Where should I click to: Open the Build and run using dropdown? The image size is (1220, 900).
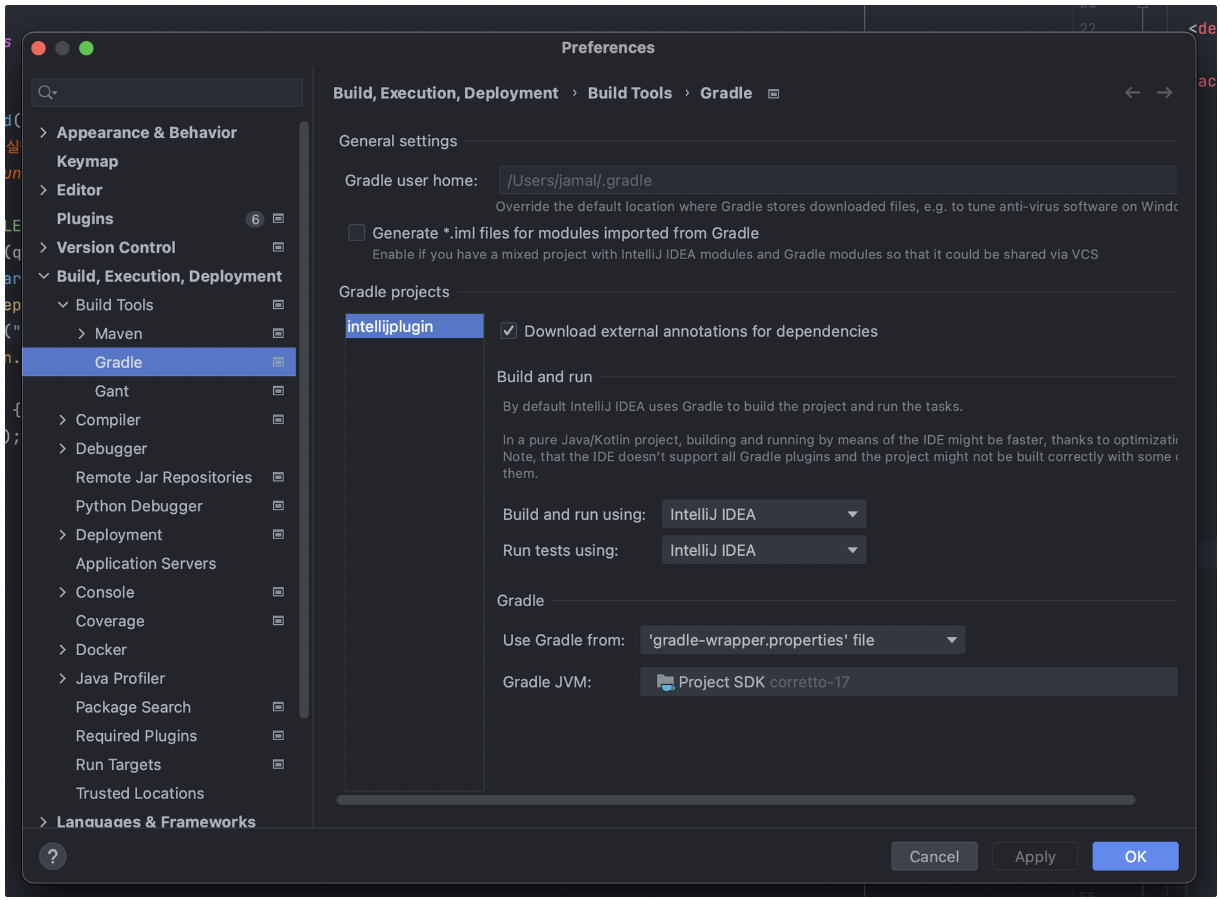coord(764,515)
